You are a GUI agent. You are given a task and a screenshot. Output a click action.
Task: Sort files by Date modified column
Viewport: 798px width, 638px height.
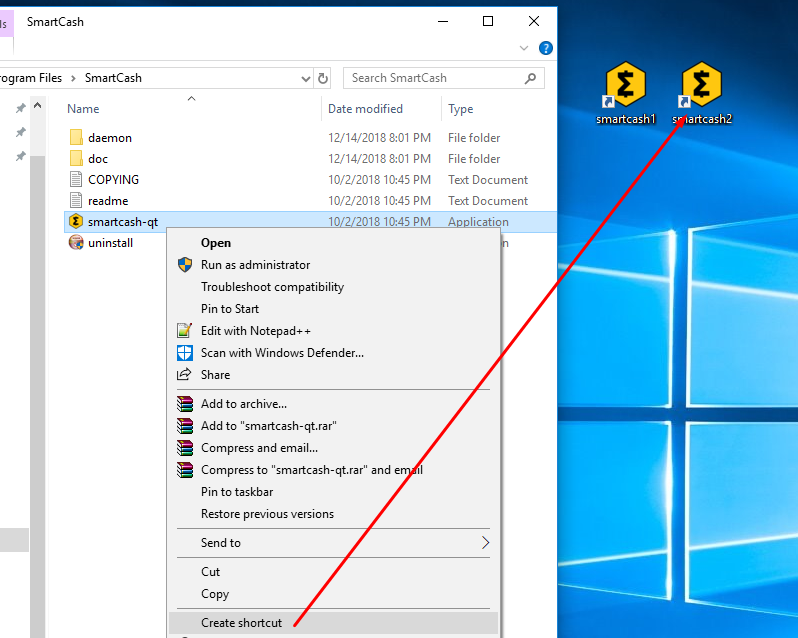pos(365,109)
